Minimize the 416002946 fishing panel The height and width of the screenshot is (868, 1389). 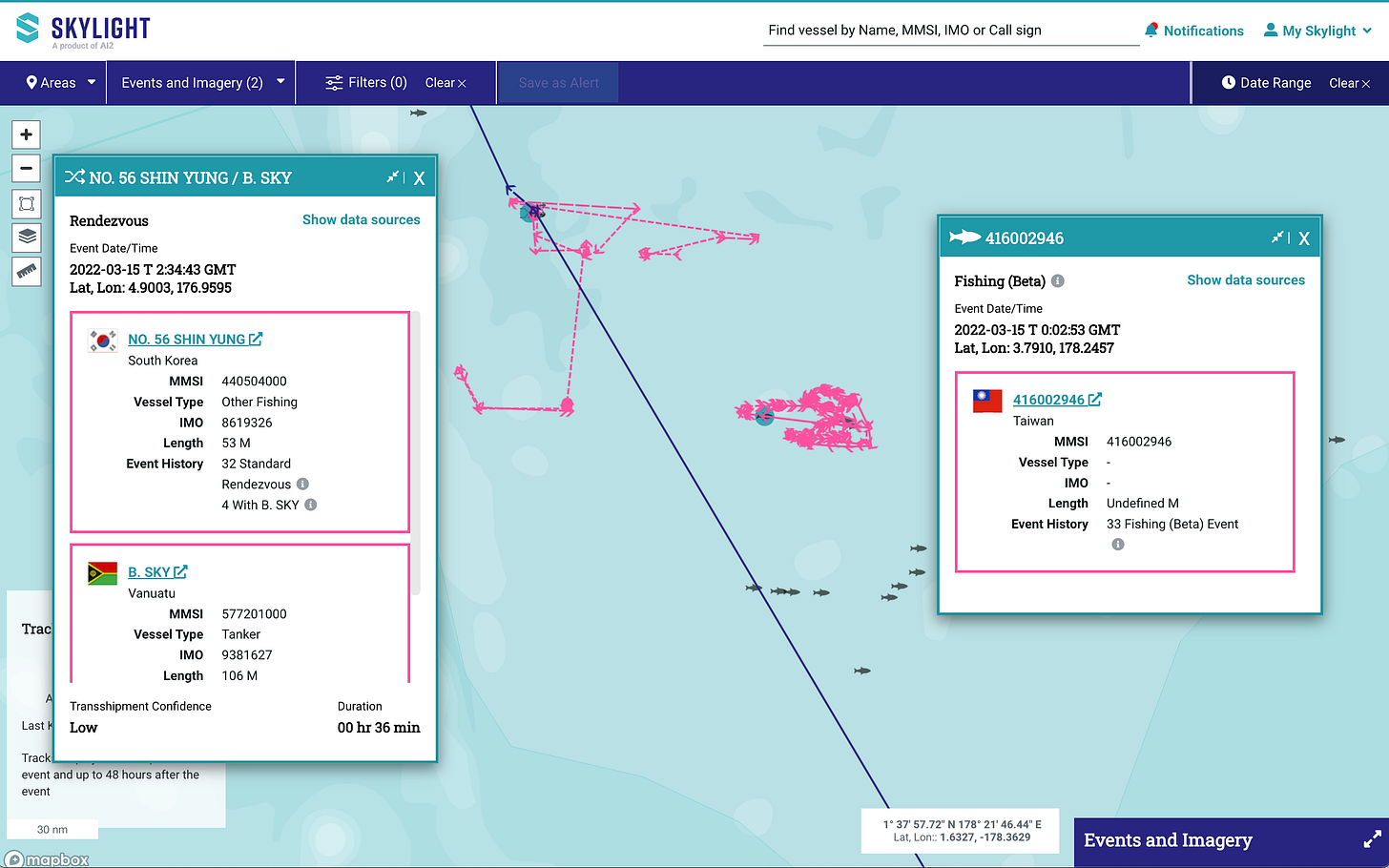point(1277,238)
